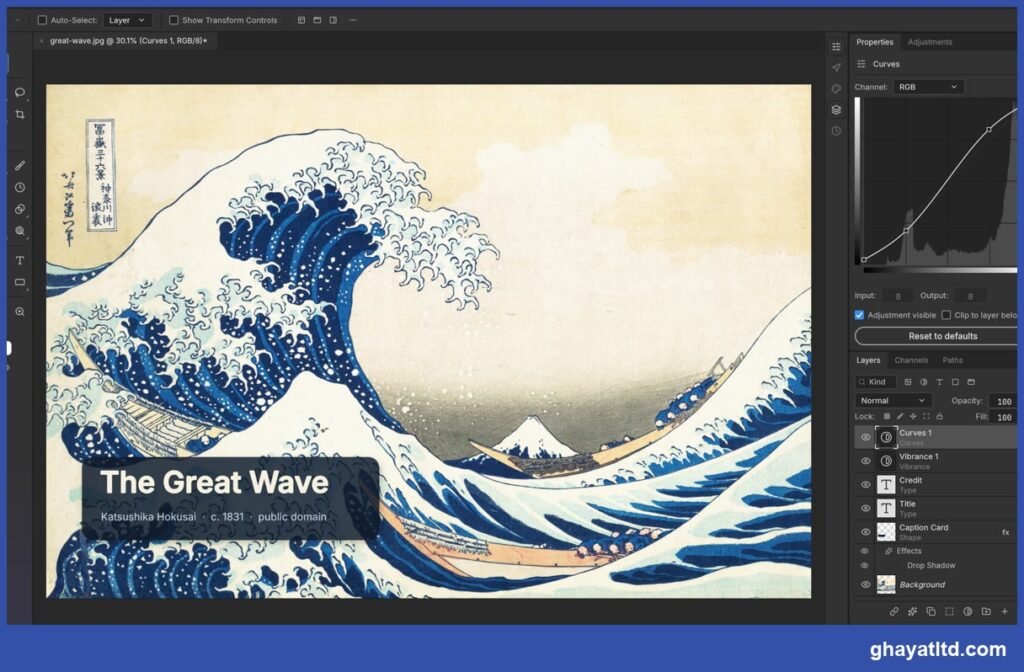Click the curves Input value field
The width and height of the screenshot is (1024, 672).
coord(897,296)
